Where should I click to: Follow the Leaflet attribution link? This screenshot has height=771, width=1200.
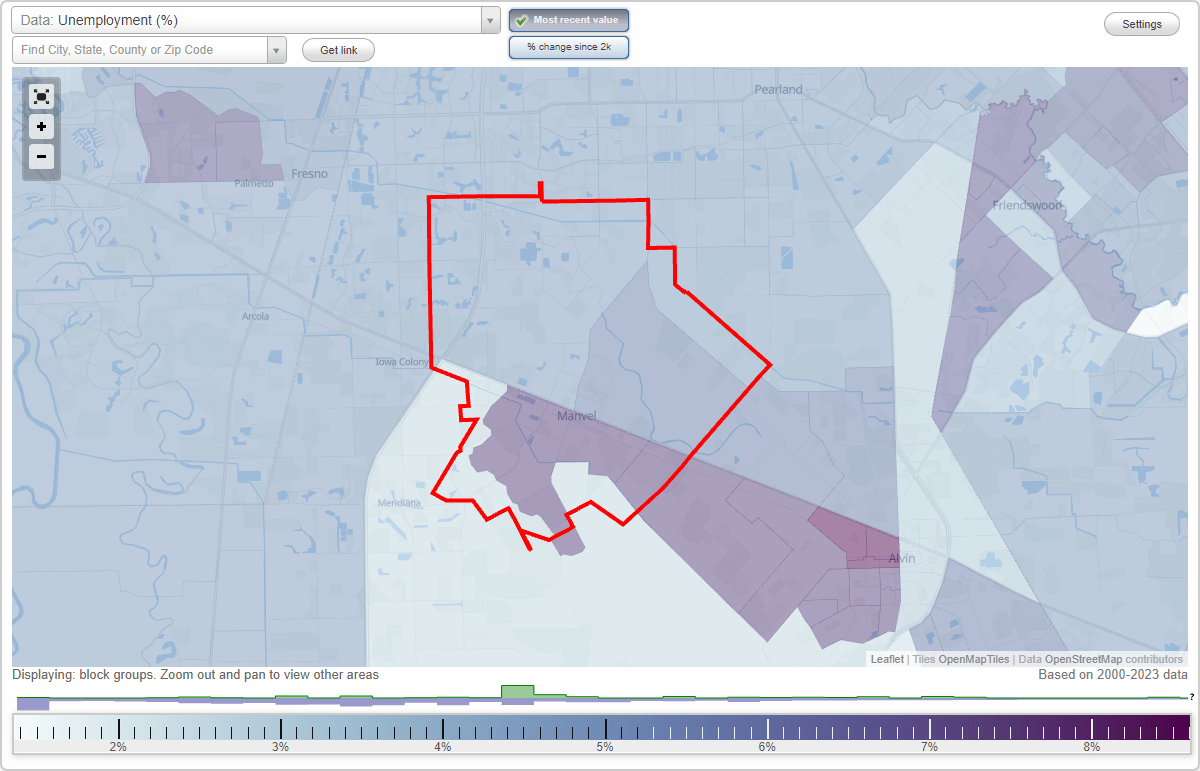click(886, 659)
